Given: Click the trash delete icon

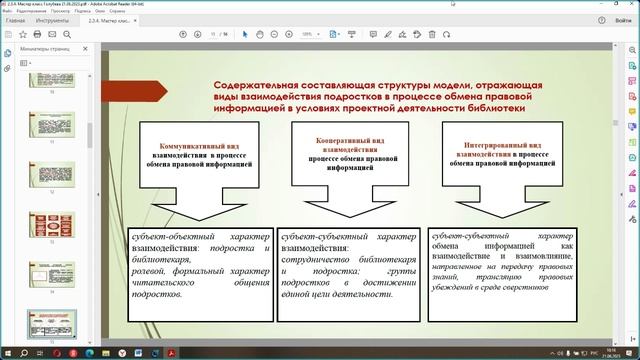Looking at the screenshot, I should click(x=432, y=35).
